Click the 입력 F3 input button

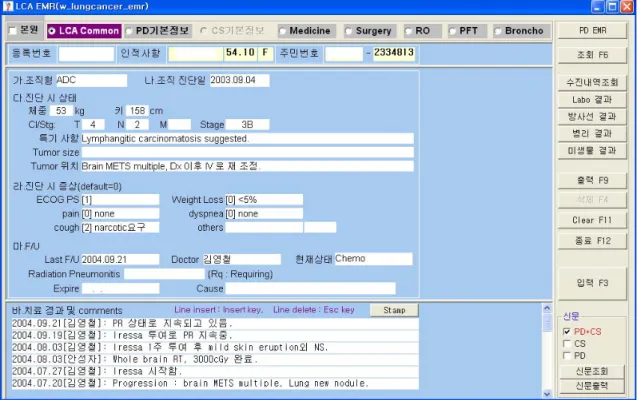pos(592,283)
